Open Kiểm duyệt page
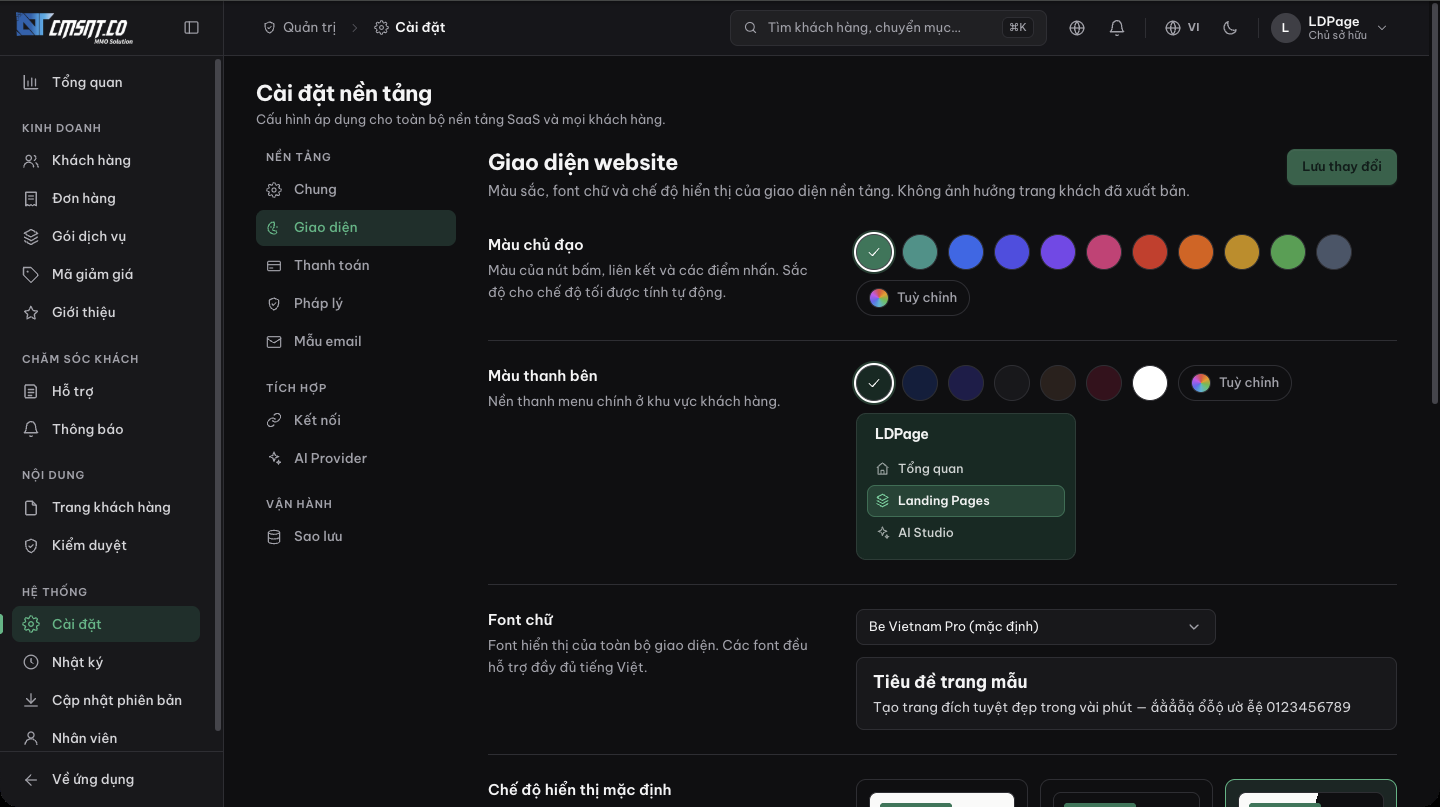Image resolution: width=1440 pixels, height=807 pixels. click(106, 545)
